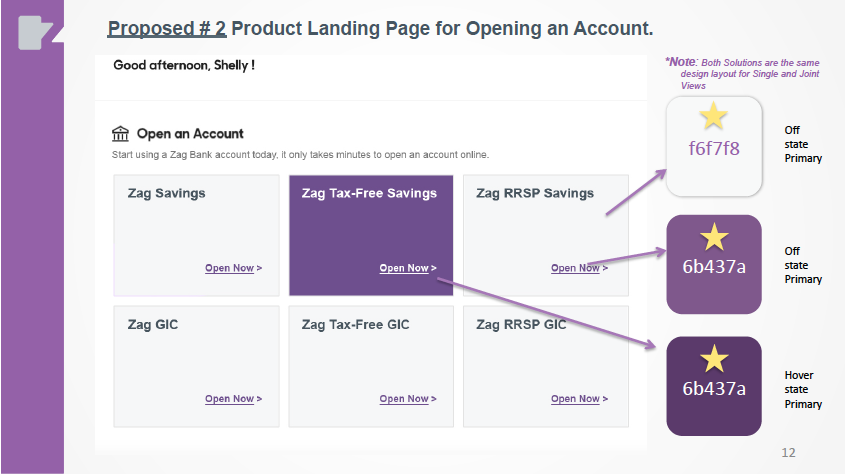Viewport: 845px width, 475px height.
Task: Select the highlighted Zag Tax-Free Savings card
Action: 371,235
